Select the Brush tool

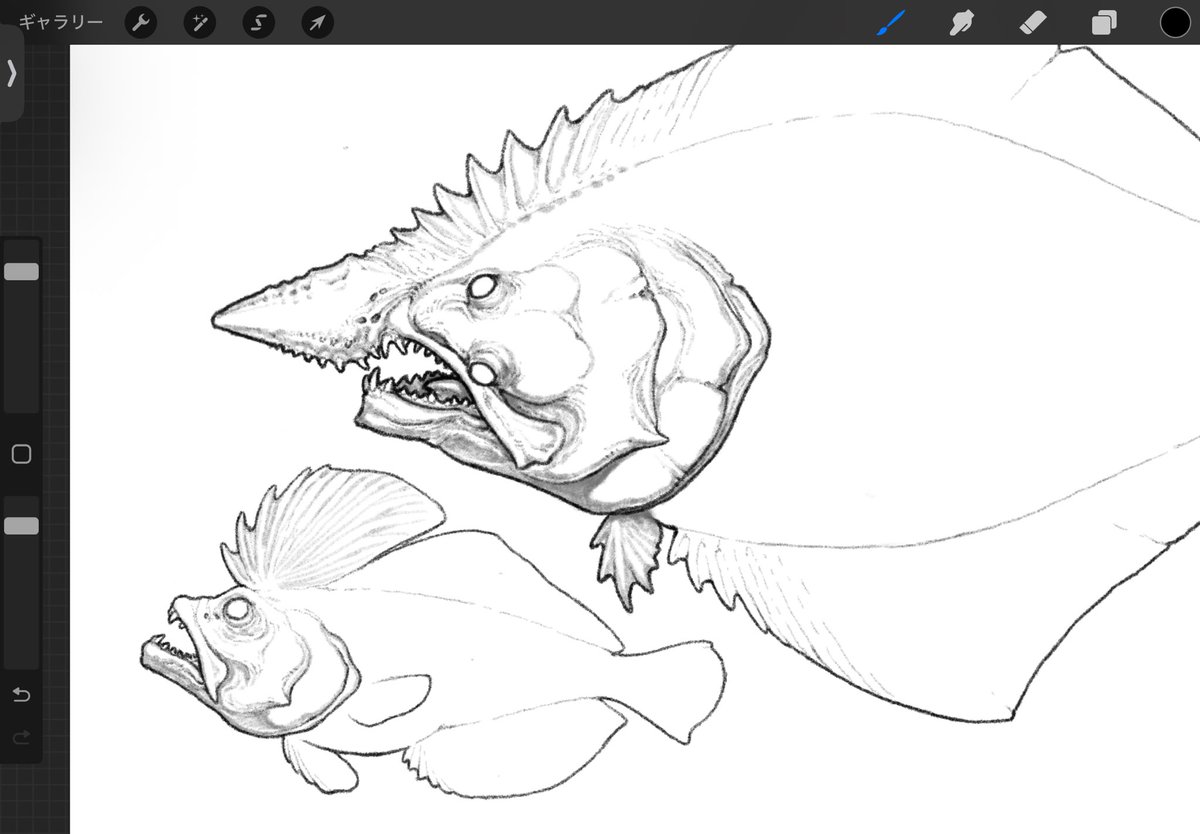click(x=891, y=22)
